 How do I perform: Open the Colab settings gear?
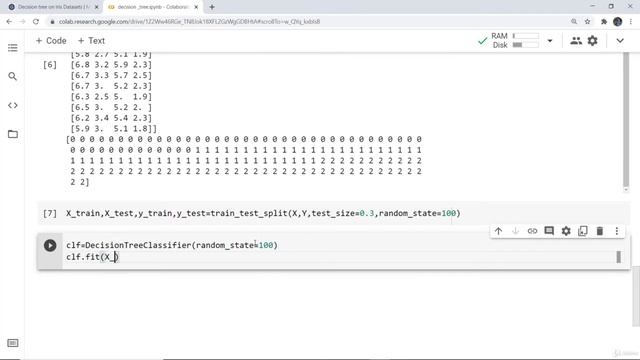592,41
